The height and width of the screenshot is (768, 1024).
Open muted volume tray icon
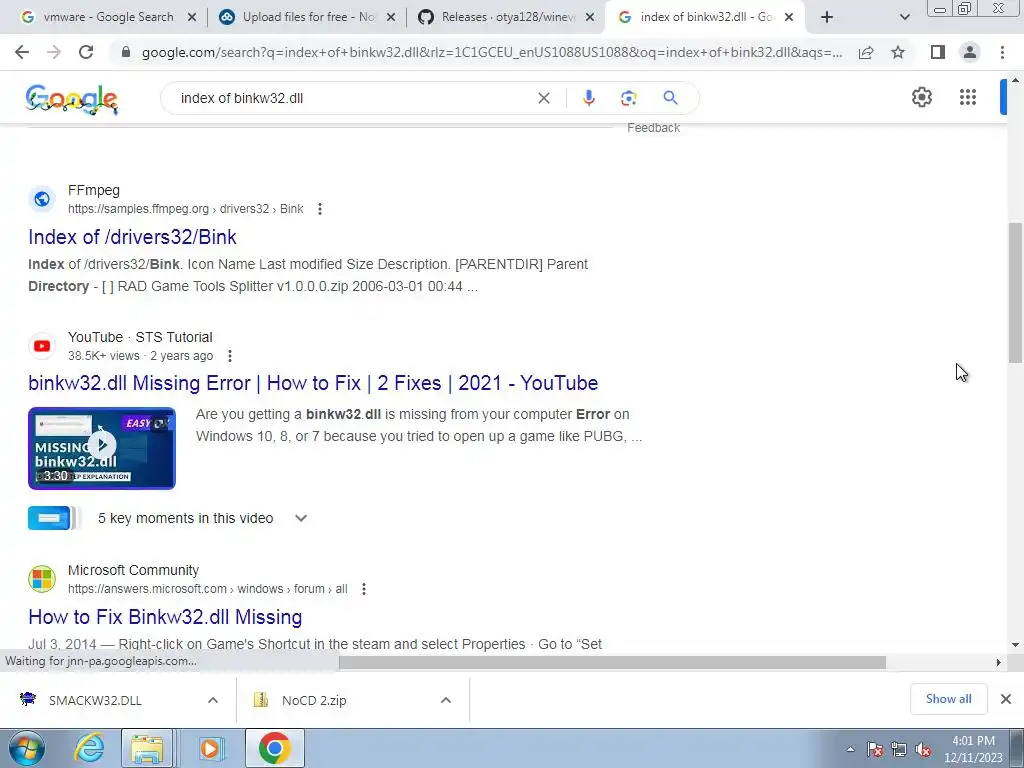tap(923, 750)
